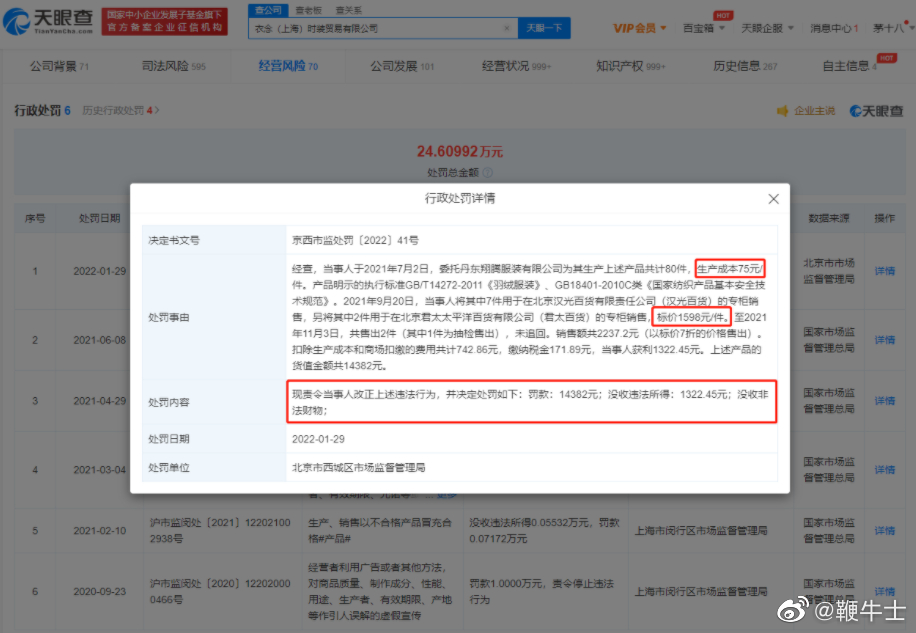The height and width of the screenshot is (633, 916).
Task: Click 沪市监闵处〔2020〕122020000466号 cell
Action: [220, 591]
